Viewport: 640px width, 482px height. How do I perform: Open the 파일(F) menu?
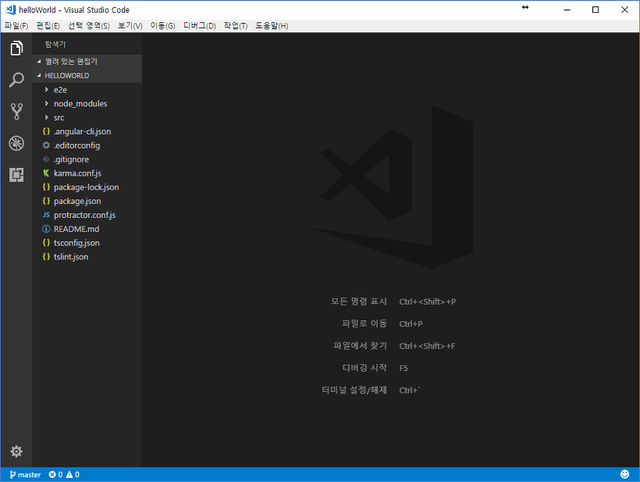pos(16,26)
